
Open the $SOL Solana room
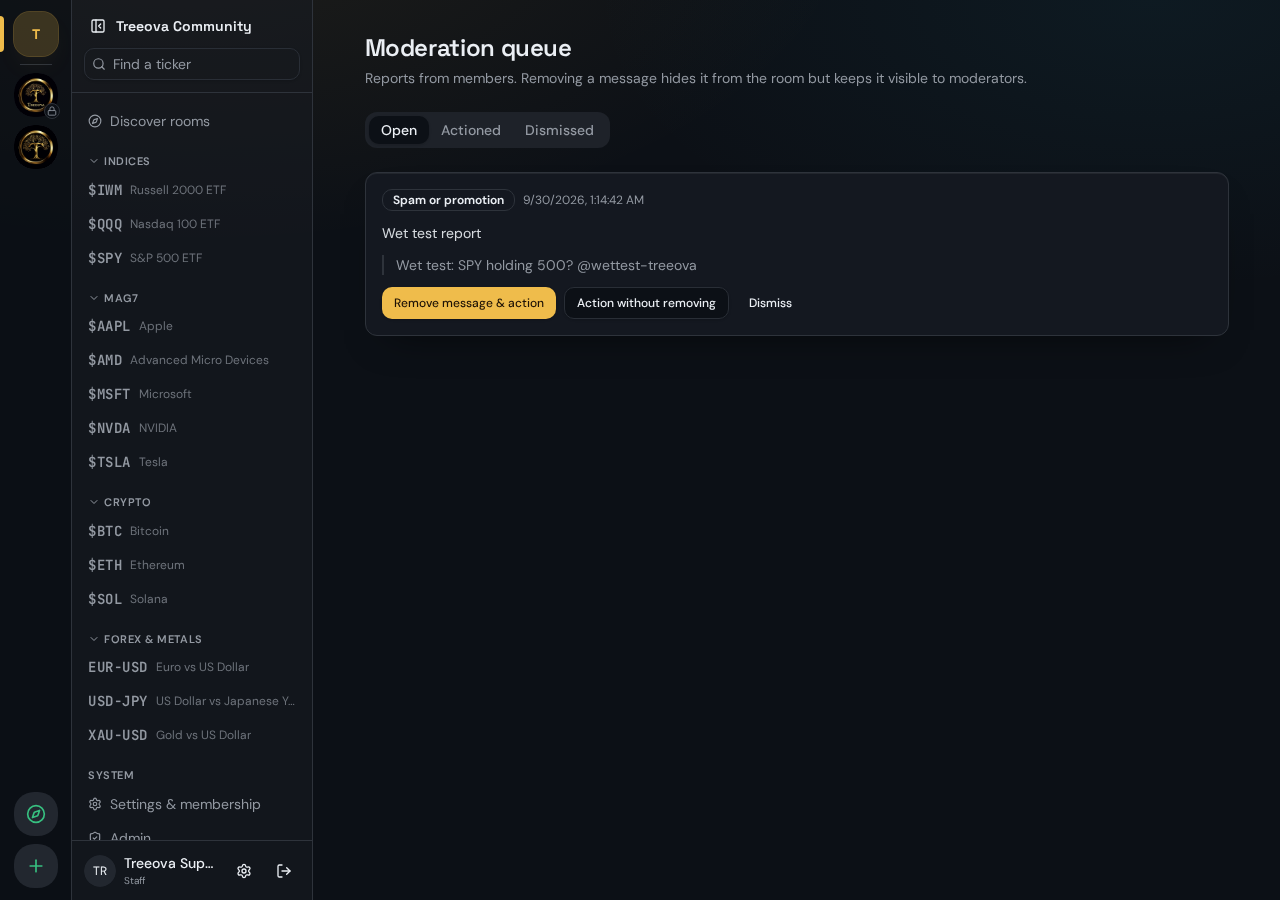click(192, 599)
